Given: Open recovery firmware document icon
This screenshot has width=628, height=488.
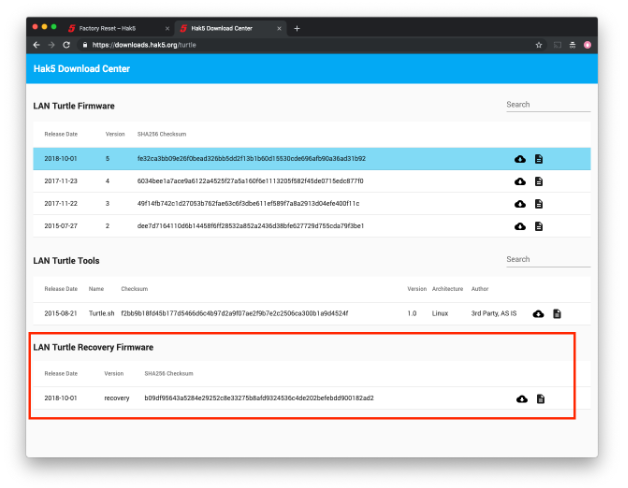Looking at the screenshot, I should (x=540, y=399).
